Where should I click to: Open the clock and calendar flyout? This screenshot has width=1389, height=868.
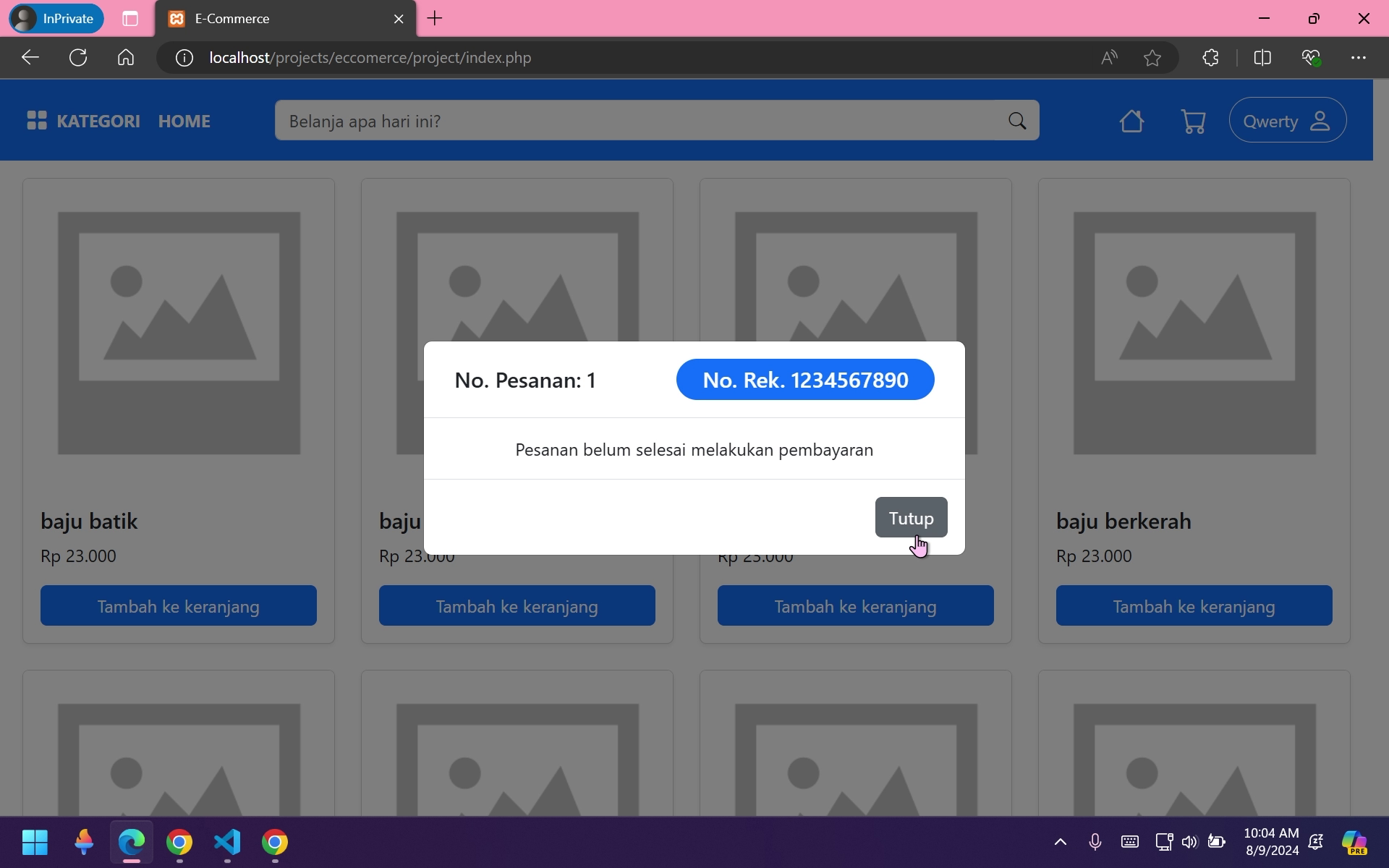tap(1271, 842)
